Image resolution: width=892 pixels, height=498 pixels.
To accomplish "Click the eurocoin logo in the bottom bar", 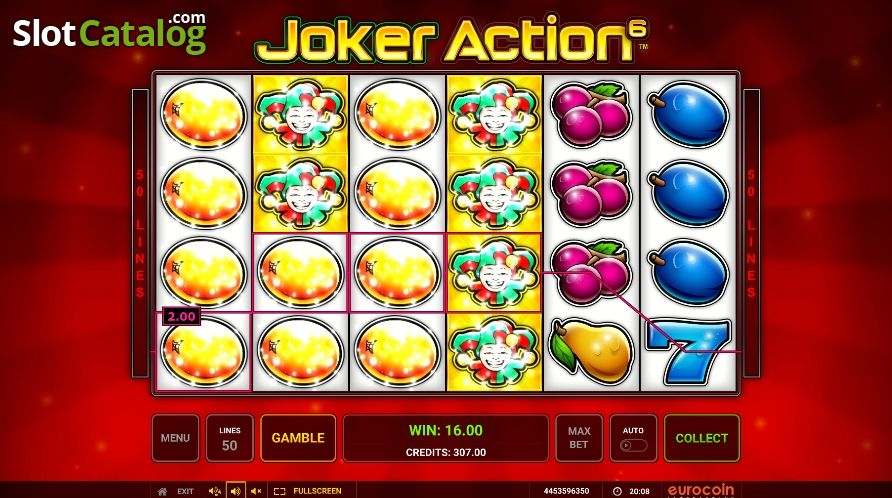I will [x=701, y=491].
